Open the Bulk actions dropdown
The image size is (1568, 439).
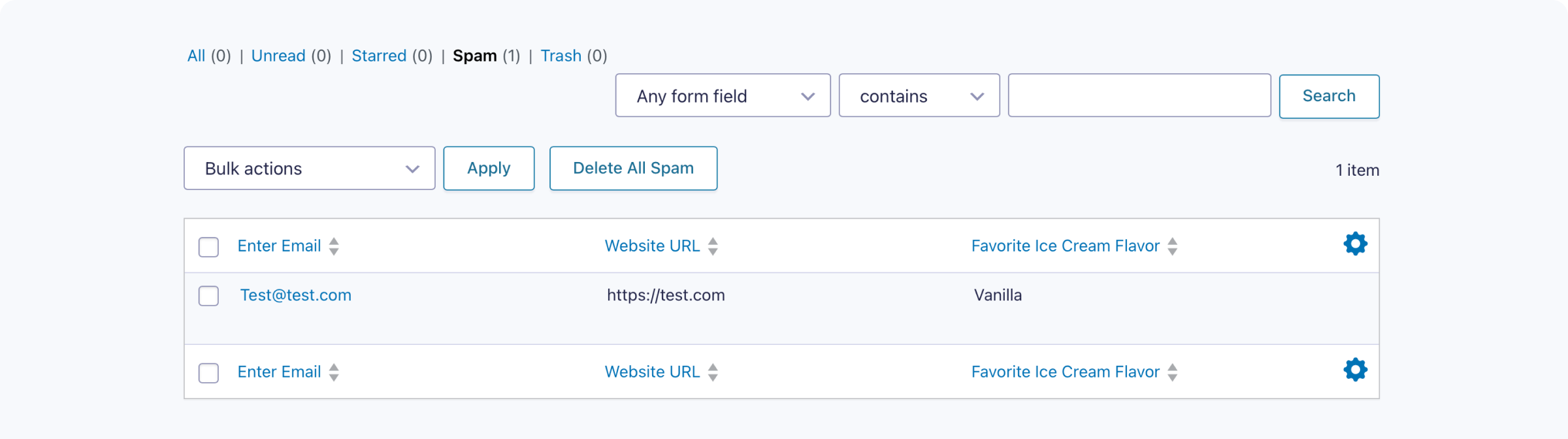[x=309, y=169]
